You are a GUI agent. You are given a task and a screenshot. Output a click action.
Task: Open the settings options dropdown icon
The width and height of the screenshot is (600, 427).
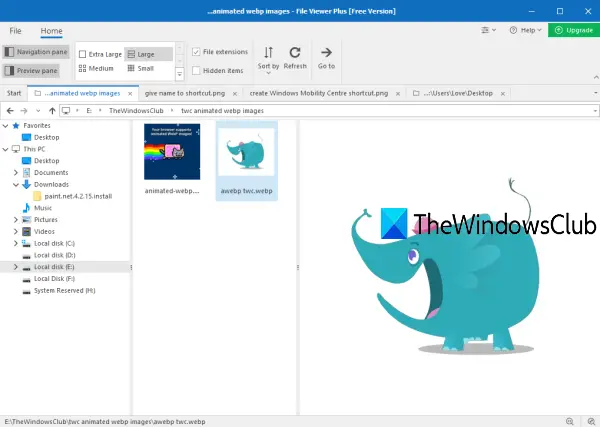point(488,30)
